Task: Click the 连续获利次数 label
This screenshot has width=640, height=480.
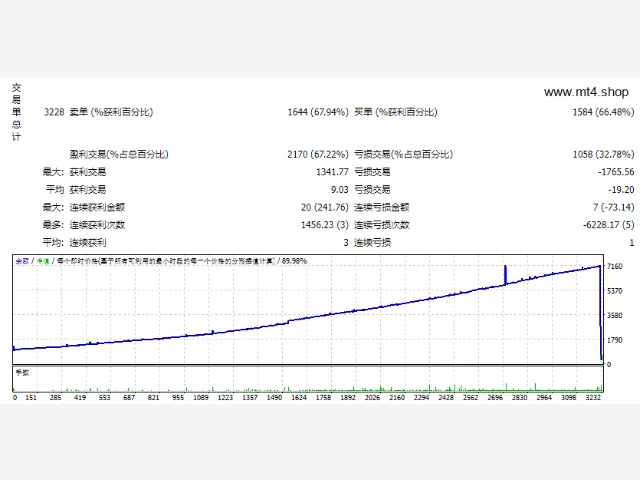Action: 97,225
